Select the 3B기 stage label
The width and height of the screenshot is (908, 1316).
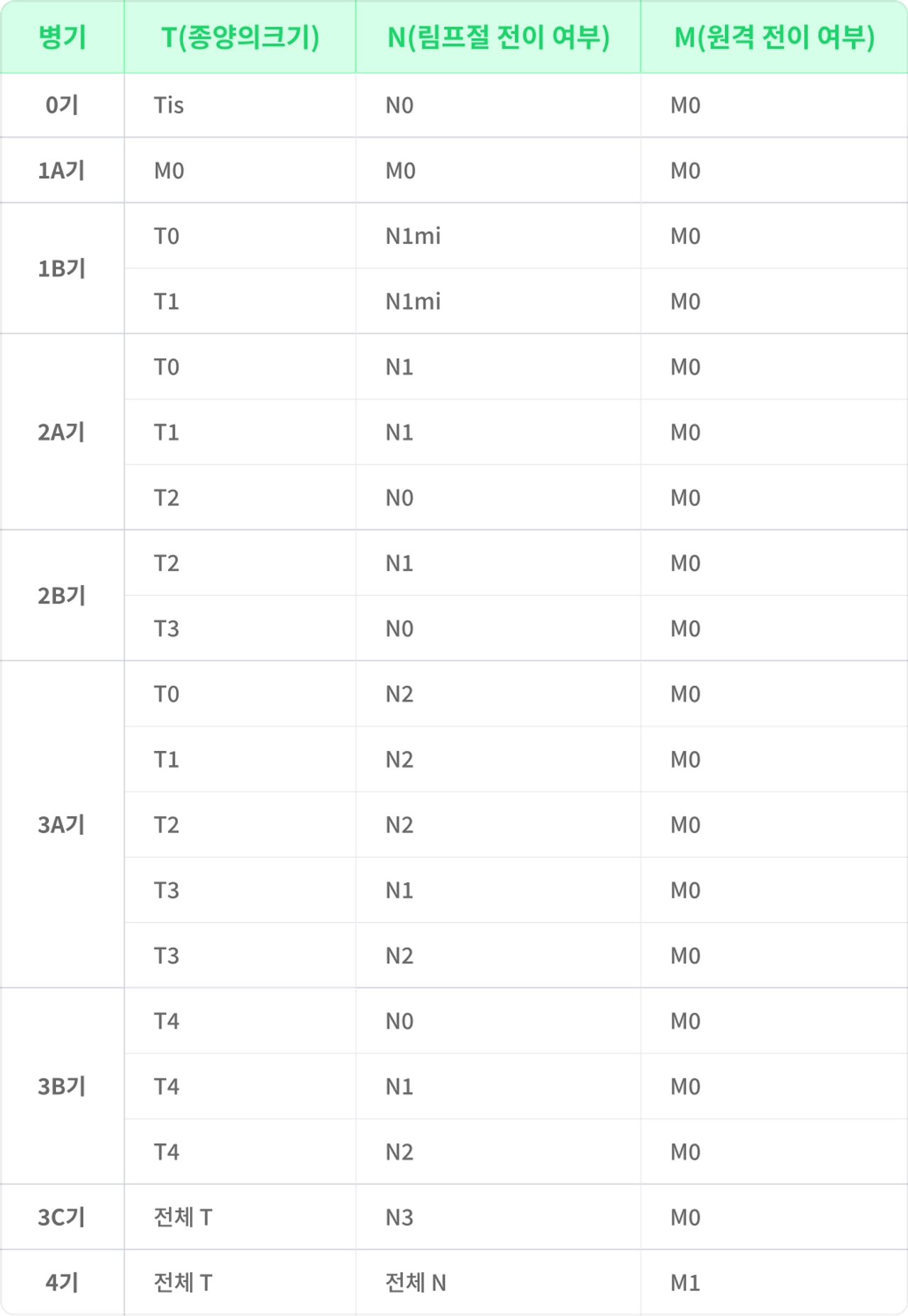coord(62,1086)
